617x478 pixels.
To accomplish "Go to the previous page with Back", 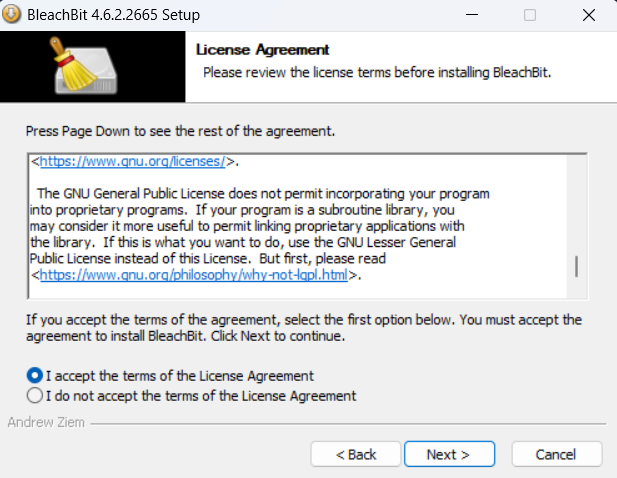I will point(356,454).
